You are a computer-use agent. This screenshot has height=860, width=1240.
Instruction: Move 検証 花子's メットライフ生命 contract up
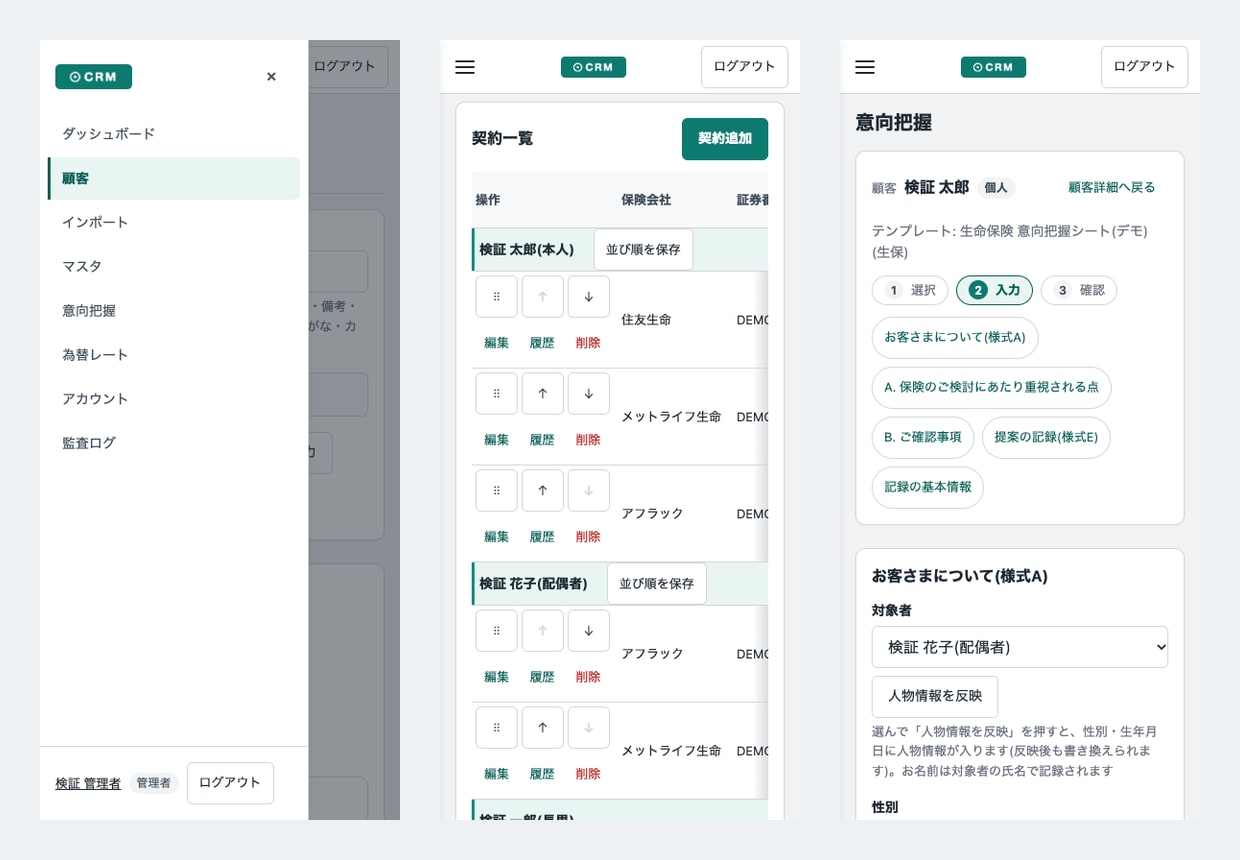click(x=543, y=728)
